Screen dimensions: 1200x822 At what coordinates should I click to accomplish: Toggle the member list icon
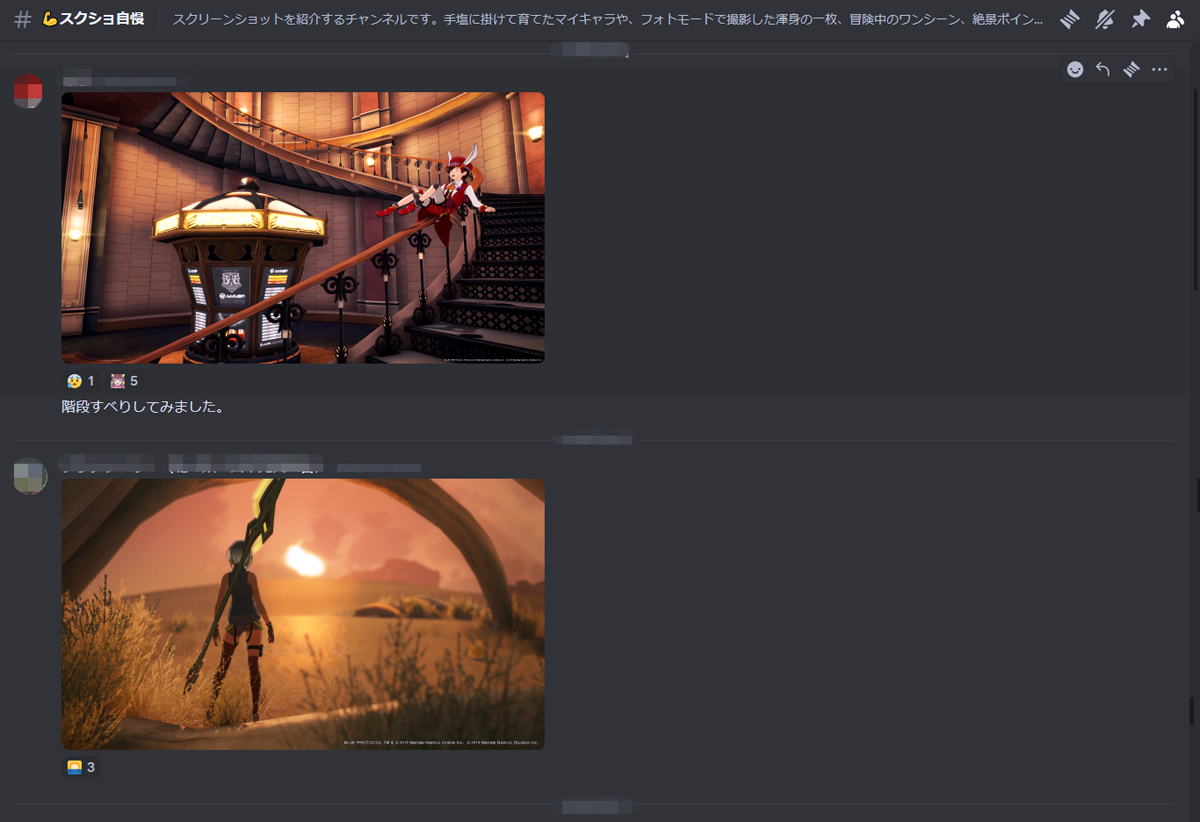(x=1175, y=19)
